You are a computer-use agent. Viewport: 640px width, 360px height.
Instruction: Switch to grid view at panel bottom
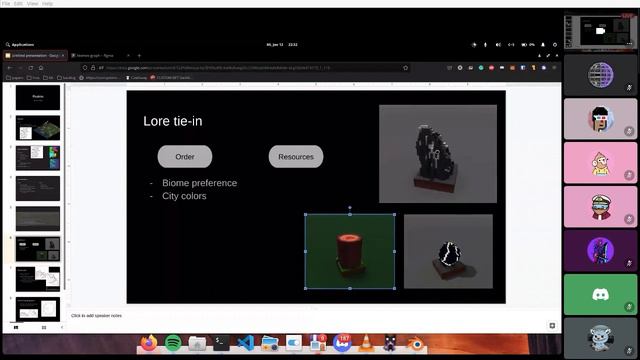(x=44, y=327)
